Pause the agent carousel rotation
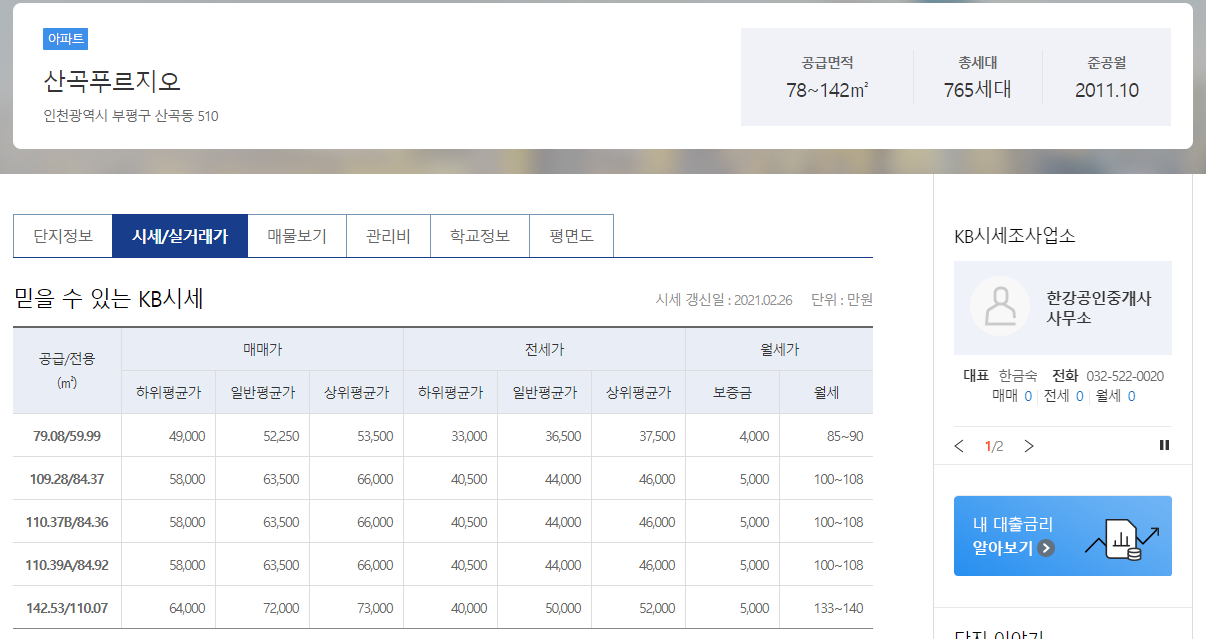Viewport: 1206px width, 639px height. point(1164,445)
